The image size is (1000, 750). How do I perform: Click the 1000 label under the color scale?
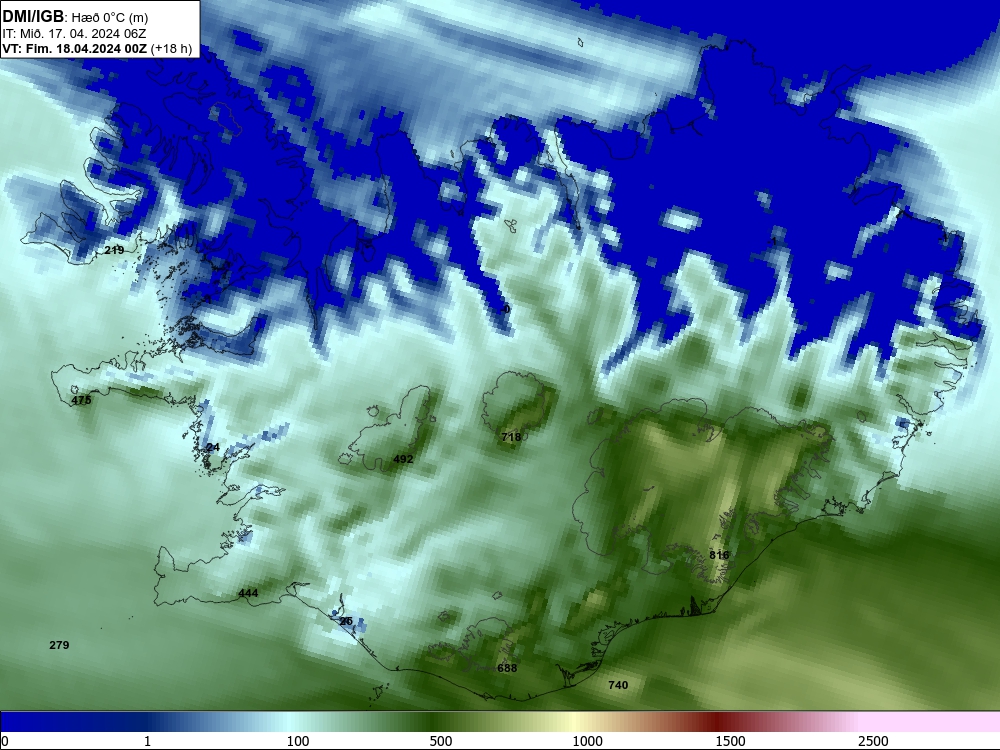[x=587, y=741]
